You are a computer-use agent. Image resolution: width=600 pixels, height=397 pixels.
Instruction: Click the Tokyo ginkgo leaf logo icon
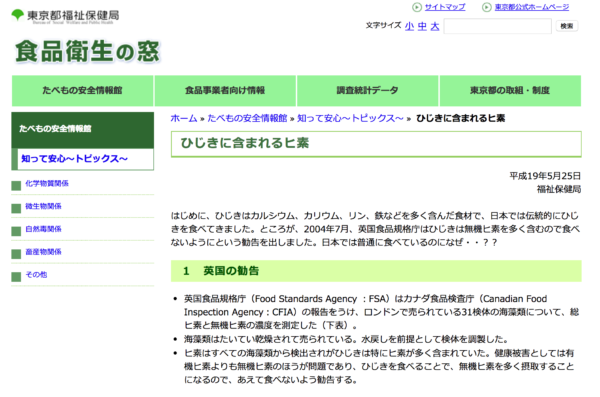18,15
